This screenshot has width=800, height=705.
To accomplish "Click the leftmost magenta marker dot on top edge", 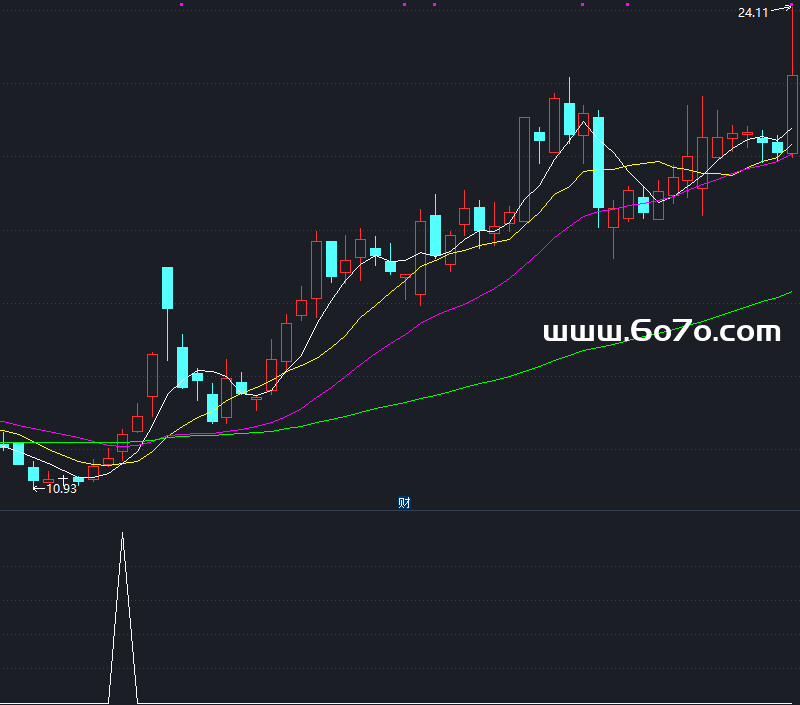I will [182, 5].
